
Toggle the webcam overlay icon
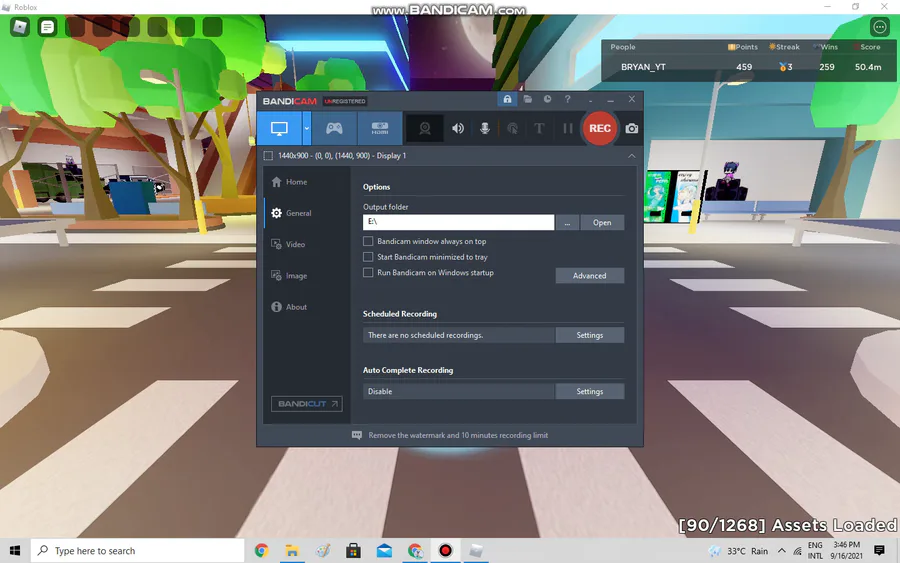click(425, 129)
